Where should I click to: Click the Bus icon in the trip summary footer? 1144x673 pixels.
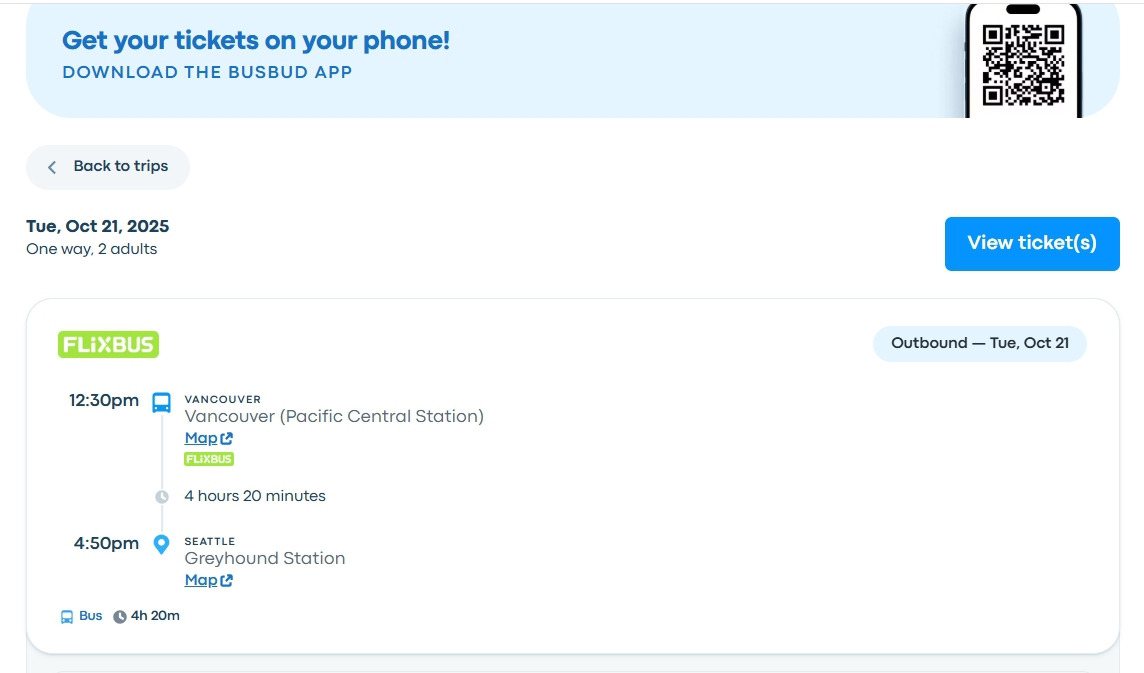pos(67,616)
